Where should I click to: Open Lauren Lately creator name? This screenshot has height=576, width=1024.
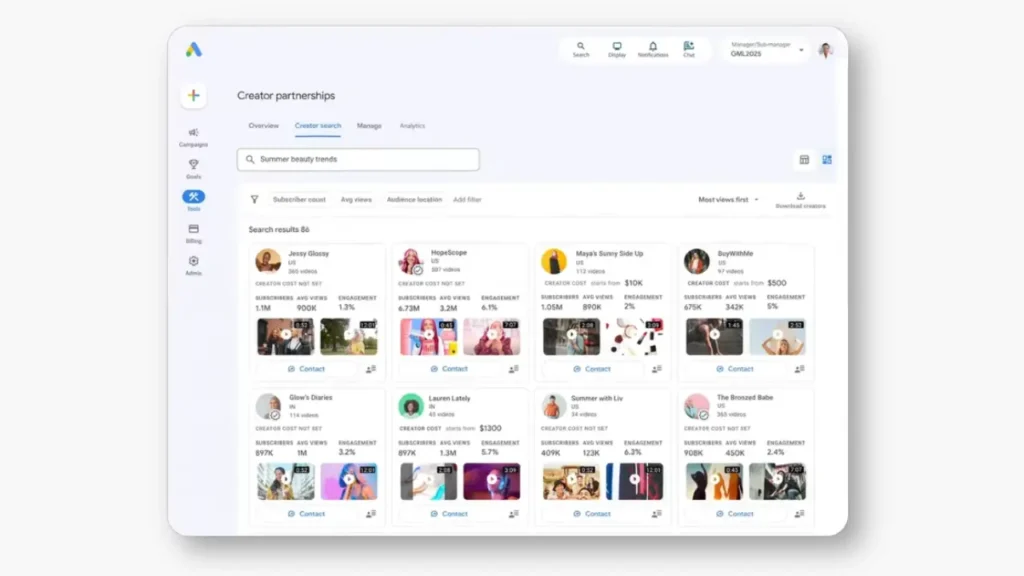coord(449,398)
